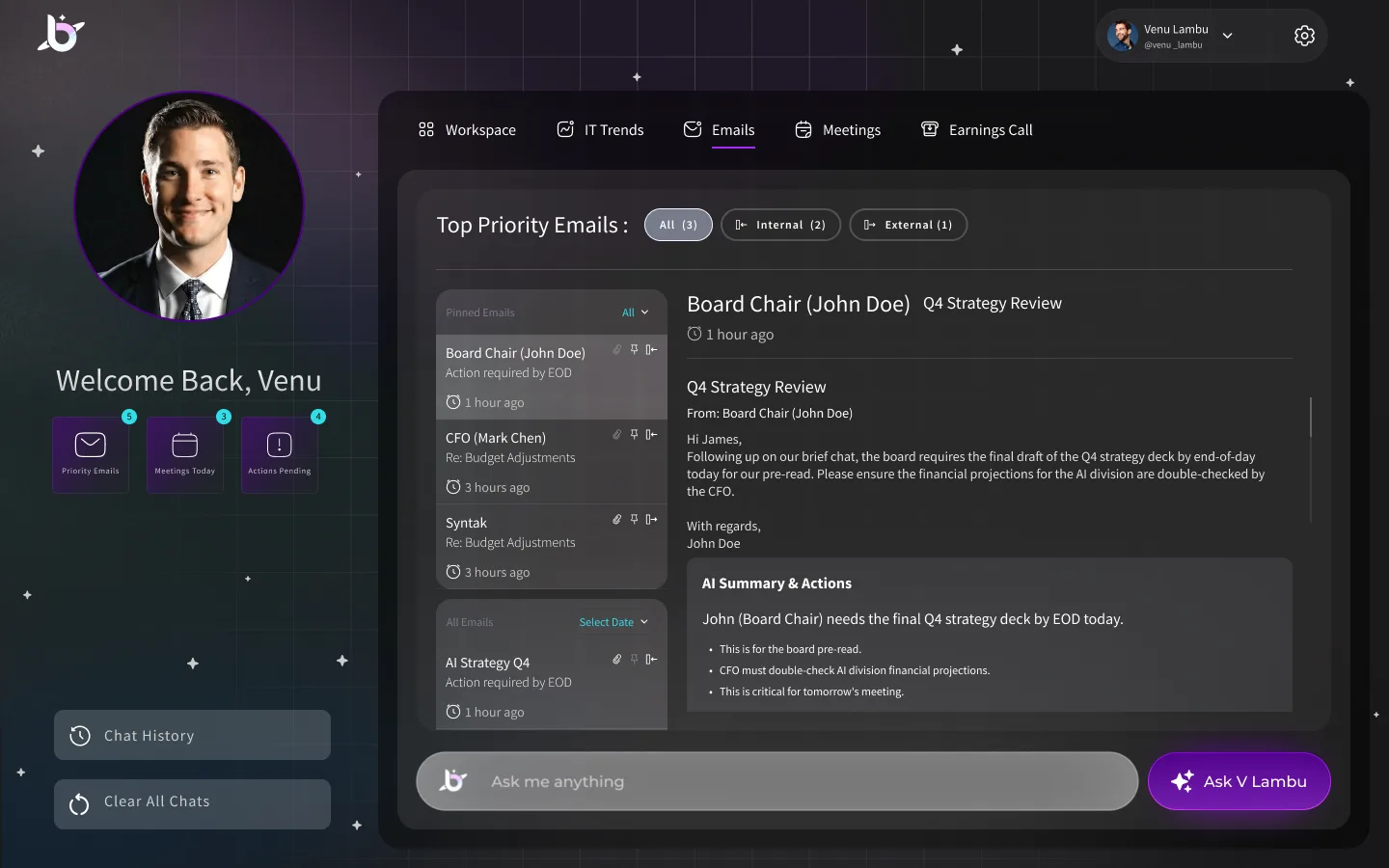Screen dimensions: 1389x868
Task: Open the AI Strategy Q4 email
Action: point(552,687)
